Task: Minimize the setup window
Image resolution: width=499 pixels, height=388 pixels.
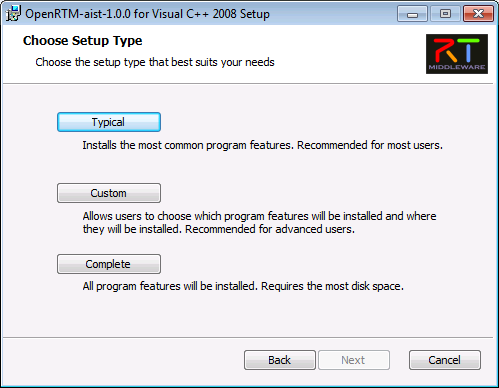Action: [412, 14]
